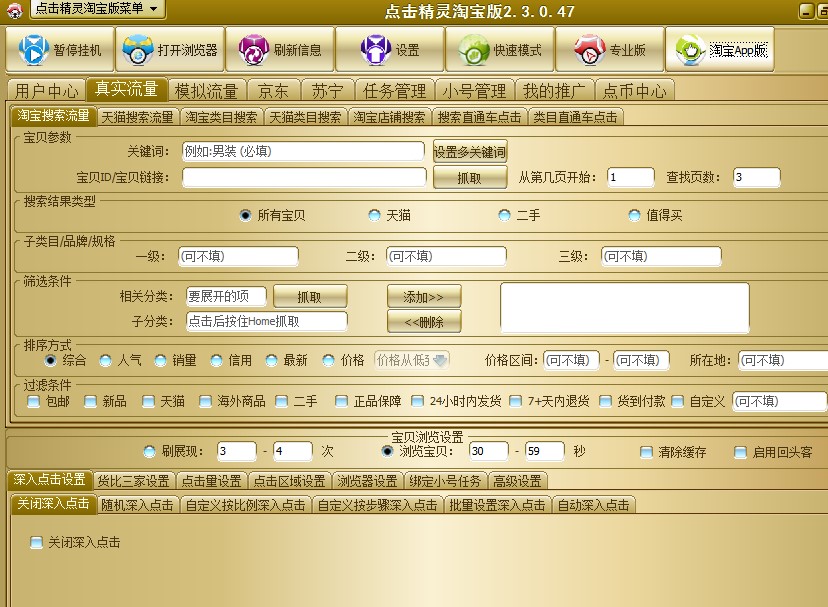Click the 刷新信息 refresh icon
The height and width of the screenshot is (607, 828).
click(x=253, y=50)
